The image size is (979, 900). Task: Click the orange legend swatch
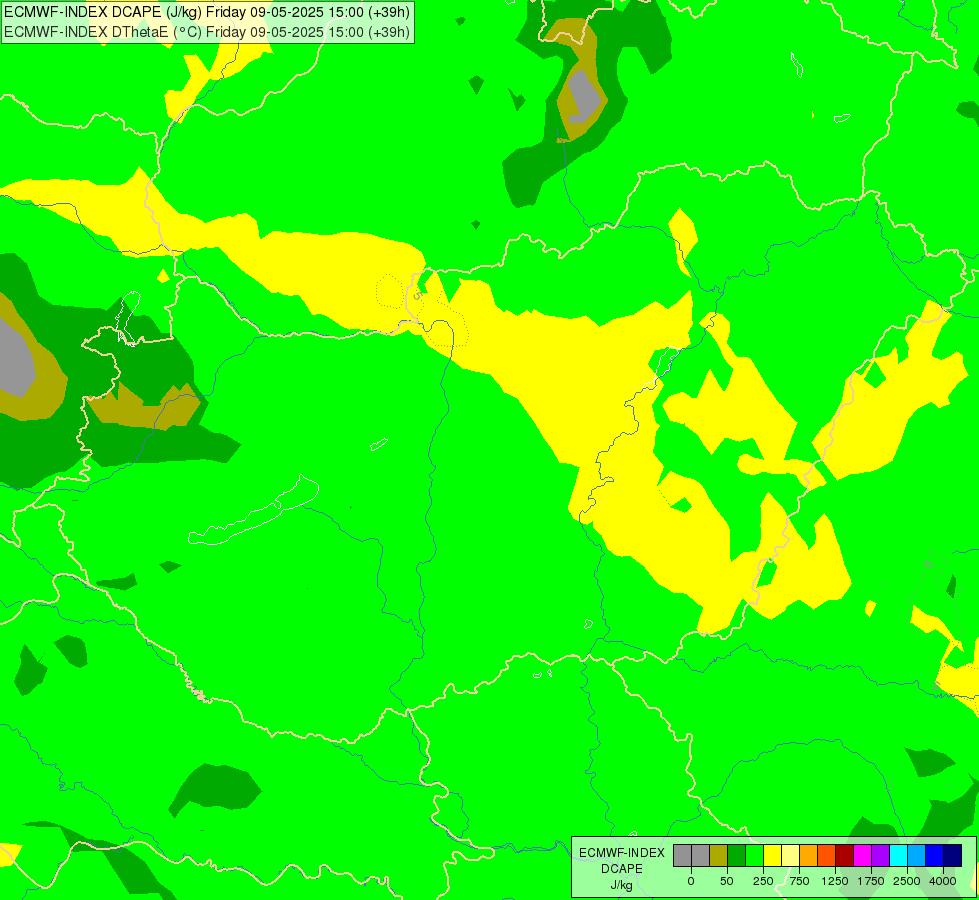[809, 856]
